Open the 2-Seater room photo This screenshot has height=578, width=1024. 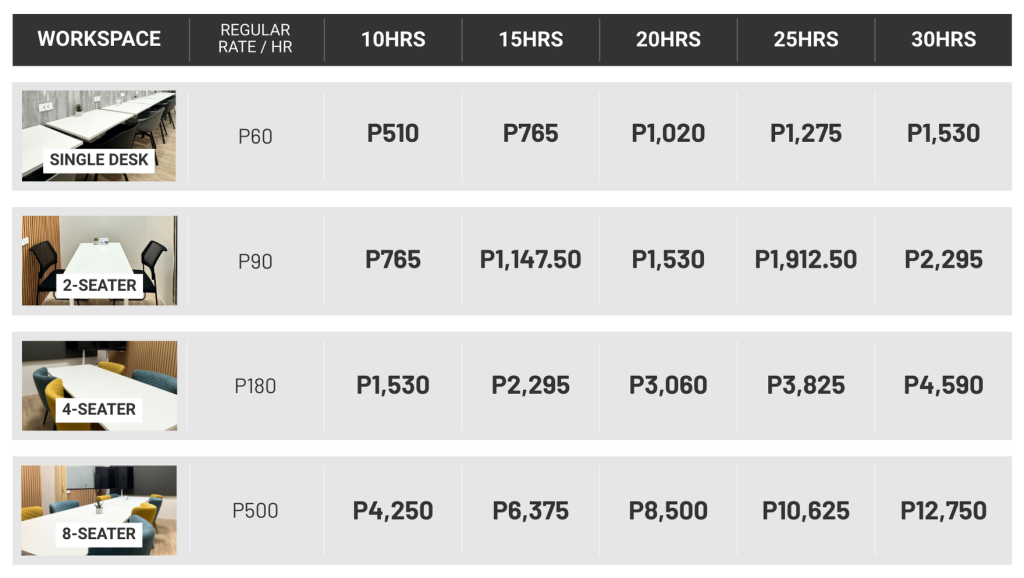(99, 261)
